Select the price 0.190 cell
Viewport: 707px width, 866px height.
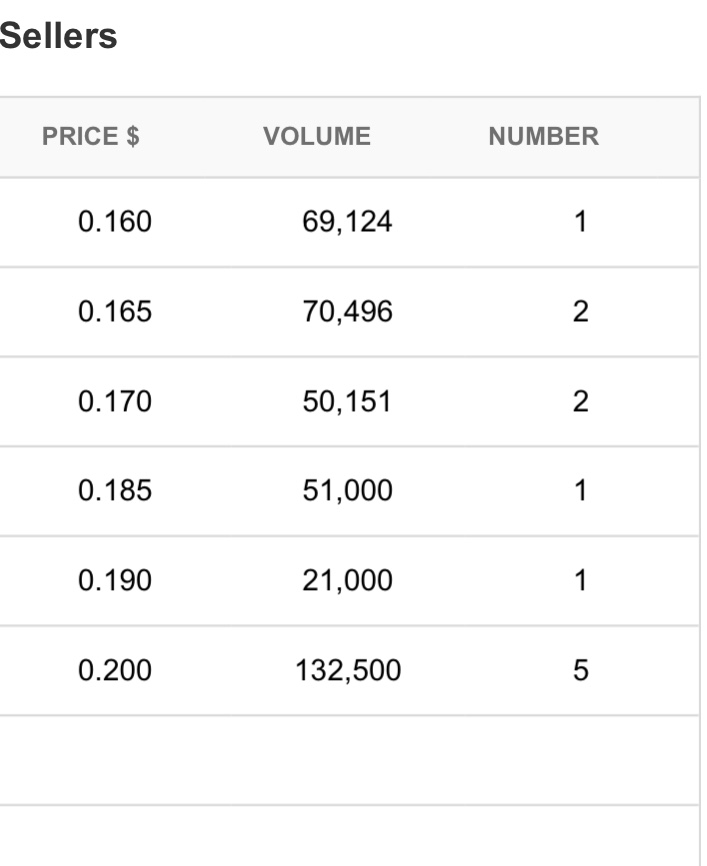[115, 581]
